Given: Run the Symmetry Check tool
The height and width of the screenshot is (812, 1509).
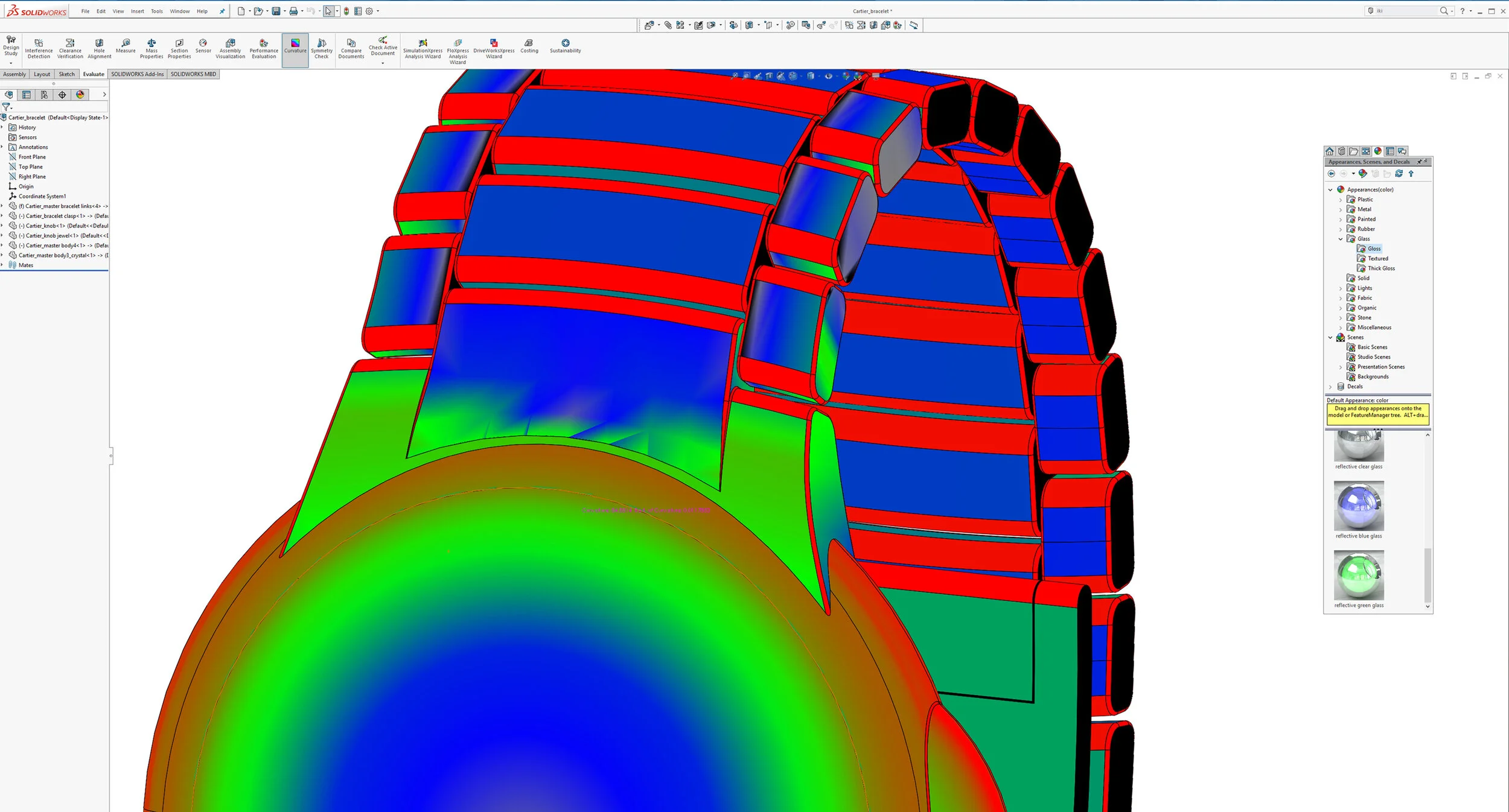Looking at the screenshot, I should pyautogui.click(x=322, y=49).
